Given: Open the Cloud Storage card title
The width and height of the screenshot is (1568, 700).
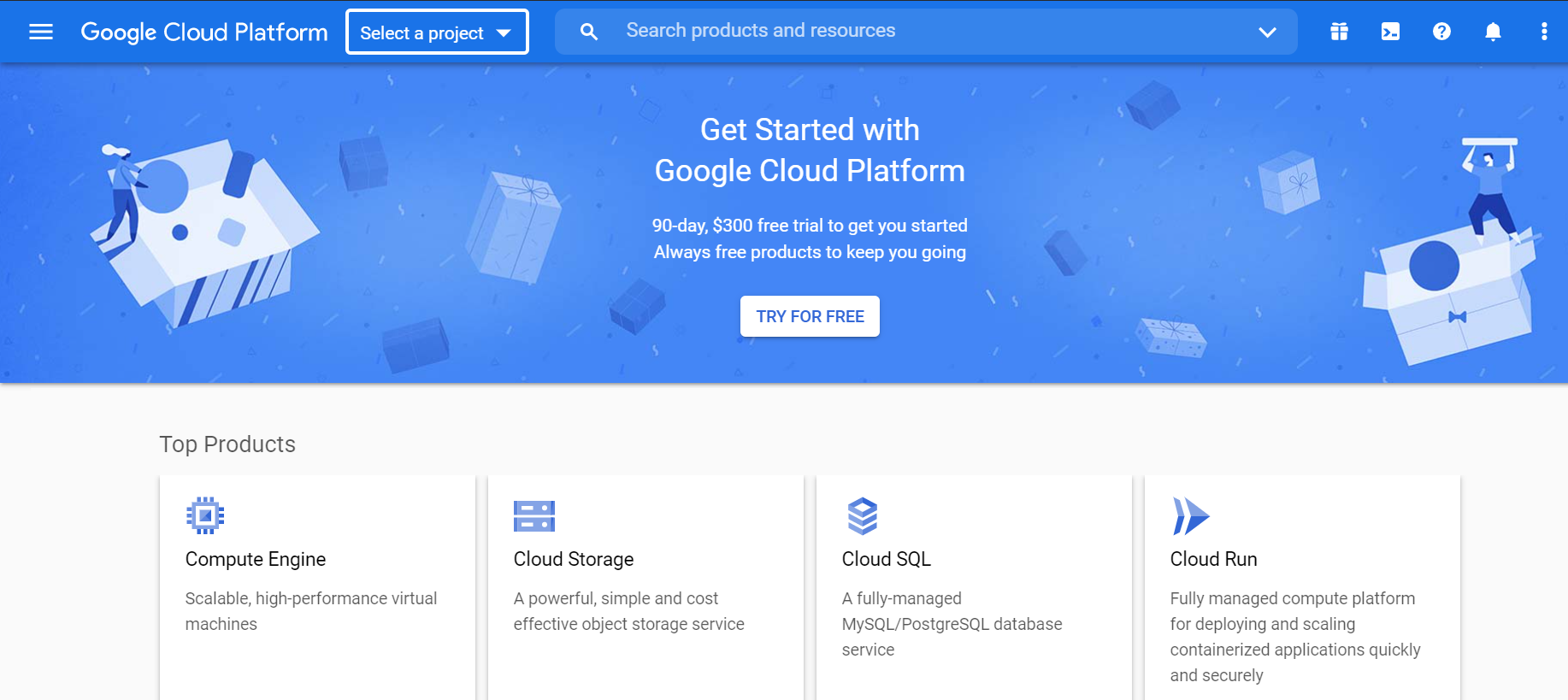Looking at the screenshot, I should (x=574, y=559).
